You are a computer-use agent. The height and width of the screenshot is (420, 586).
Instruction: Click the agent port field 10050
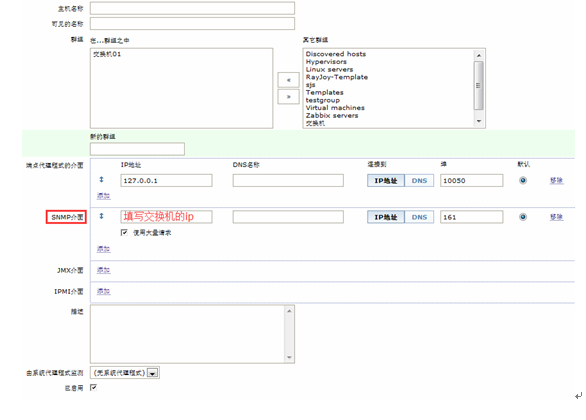pos(472,180)
